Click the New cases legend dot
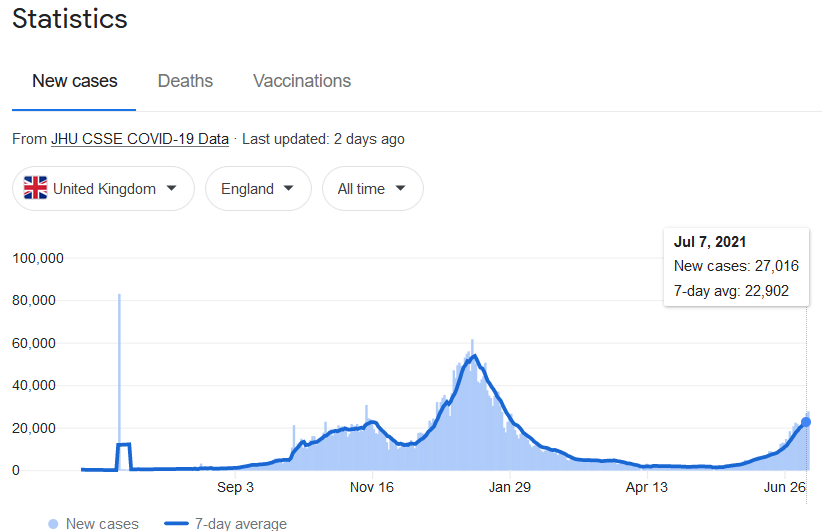 click(52, 523)
